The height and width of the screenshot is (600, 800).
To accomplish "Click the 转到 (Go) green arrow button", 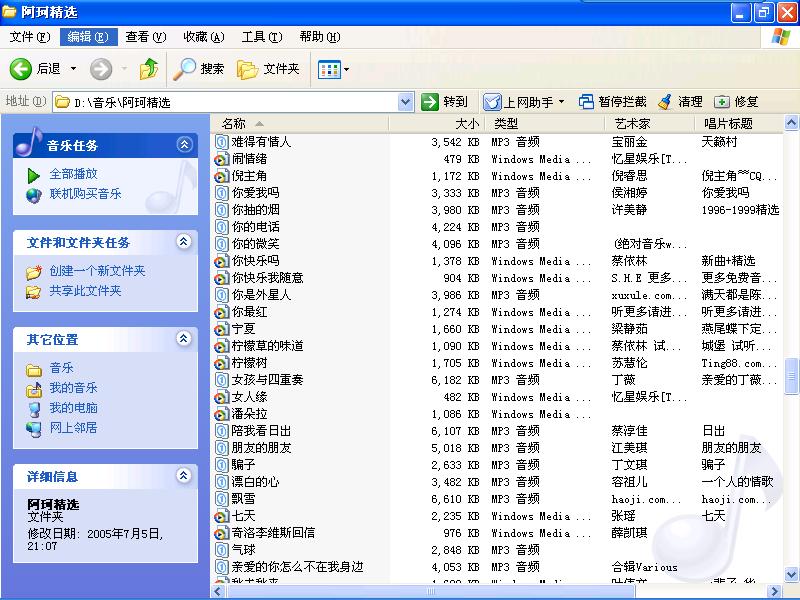I will point(431,102).
